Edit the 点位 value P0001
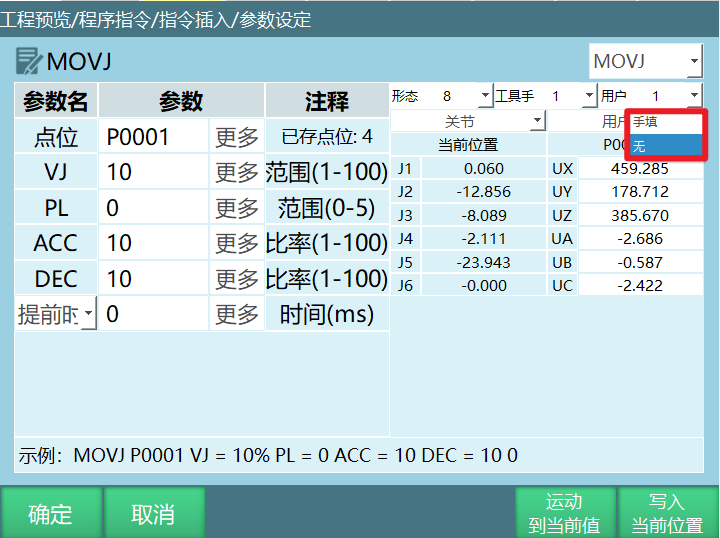Screen dimensions: 720x538 154,136
